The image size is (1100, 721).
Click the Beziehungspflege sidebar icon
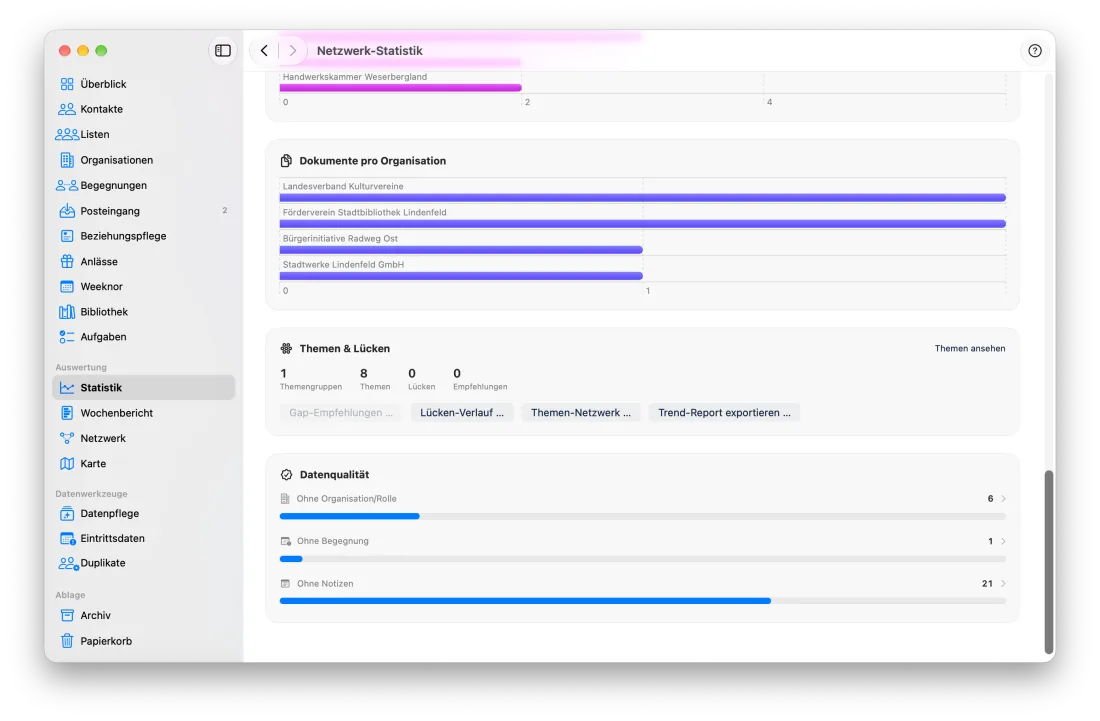pyautogui.click(x=67, y=236)
